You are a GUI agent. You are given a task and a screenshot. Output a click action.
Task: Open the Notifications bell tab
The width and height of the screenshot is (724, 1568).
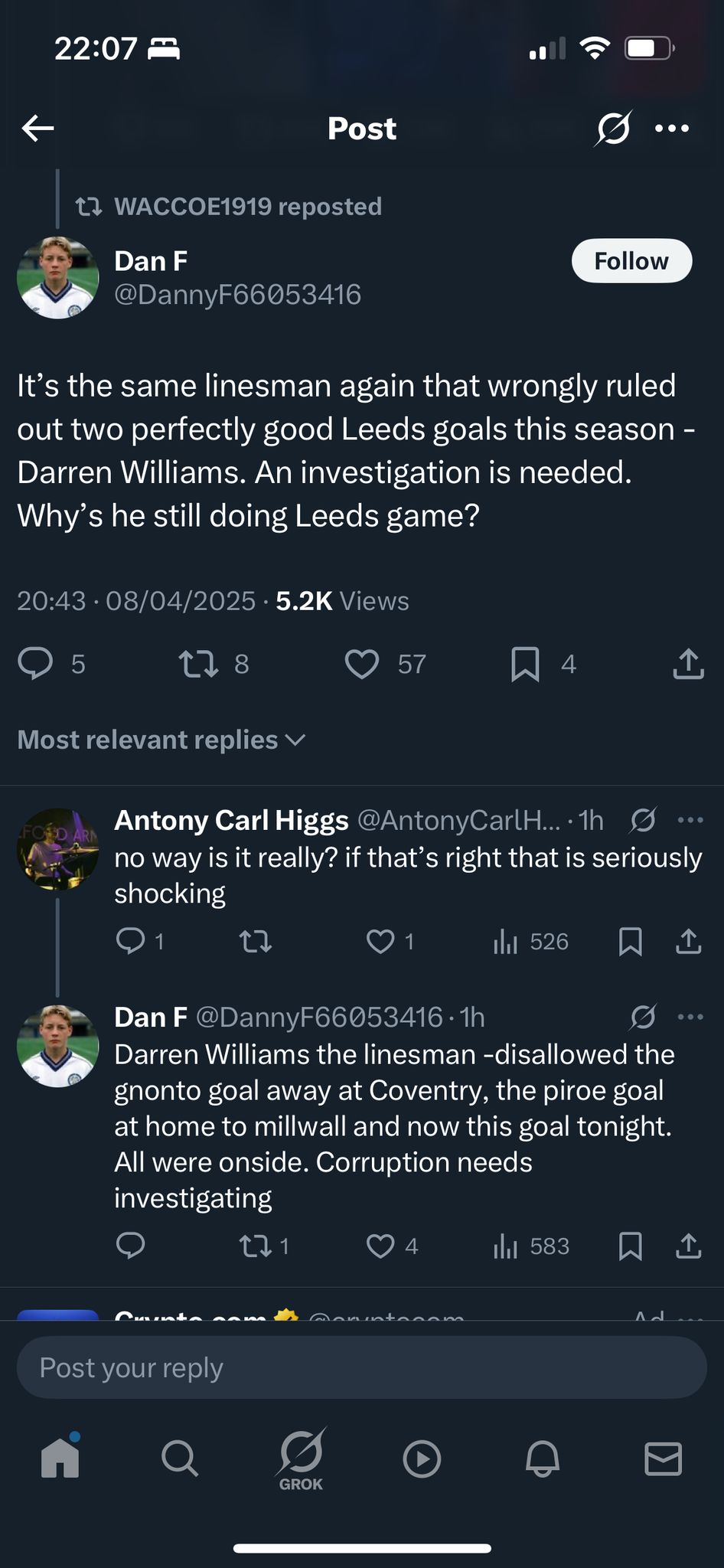point(543,1458)
